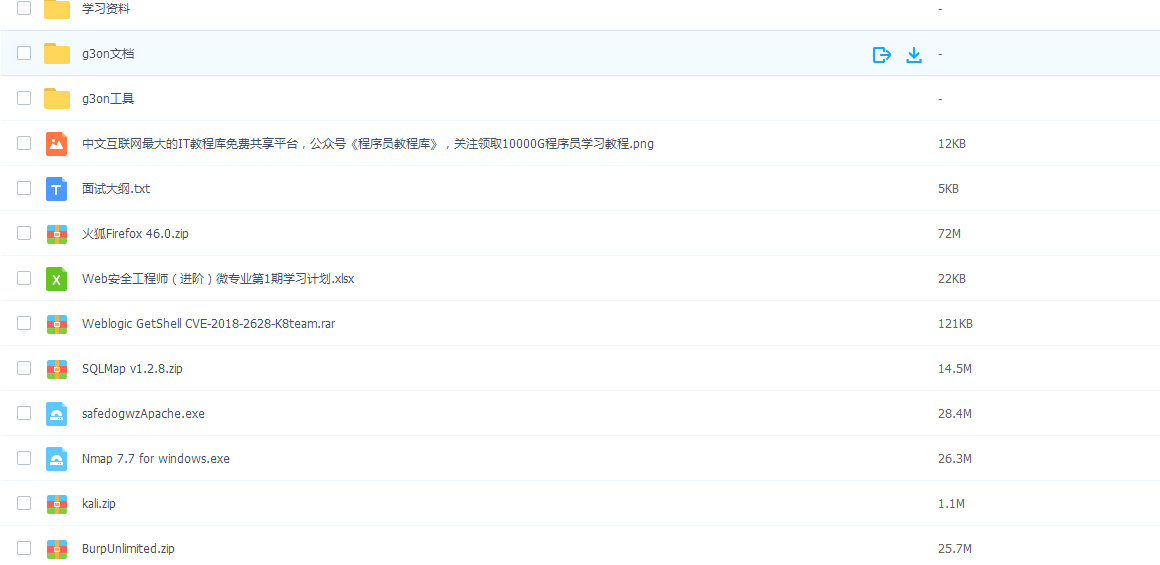Click the 22KB size value

(951, 279)
